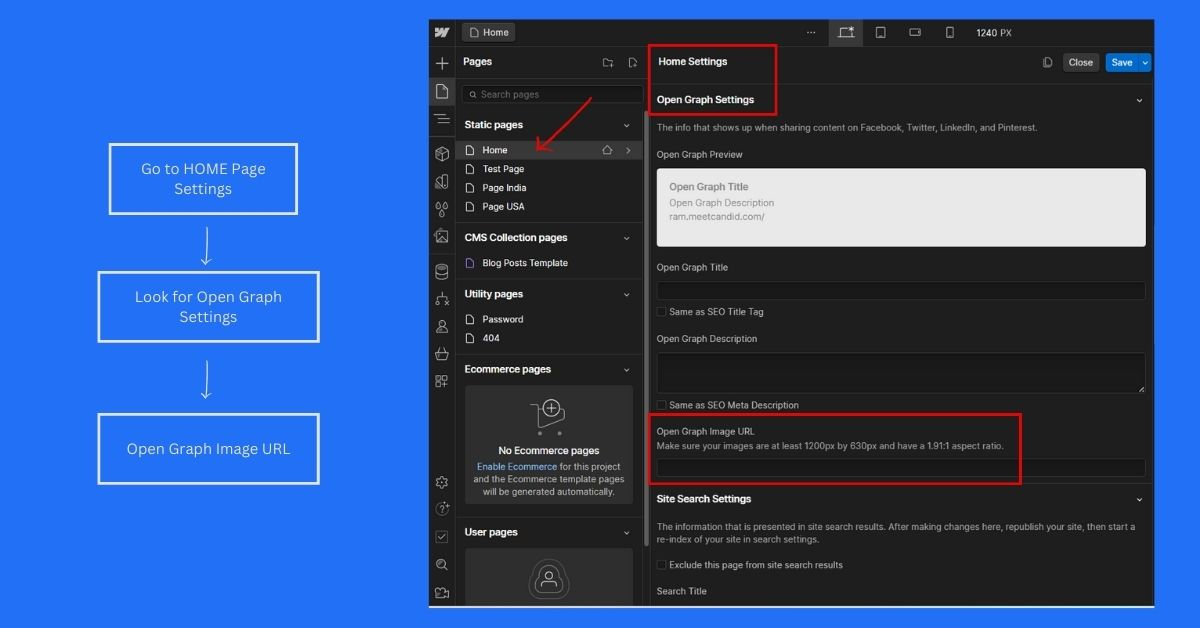Collapse the CMS Collection pages section
The image size is (1200, 628).
(x=627, y=238)
